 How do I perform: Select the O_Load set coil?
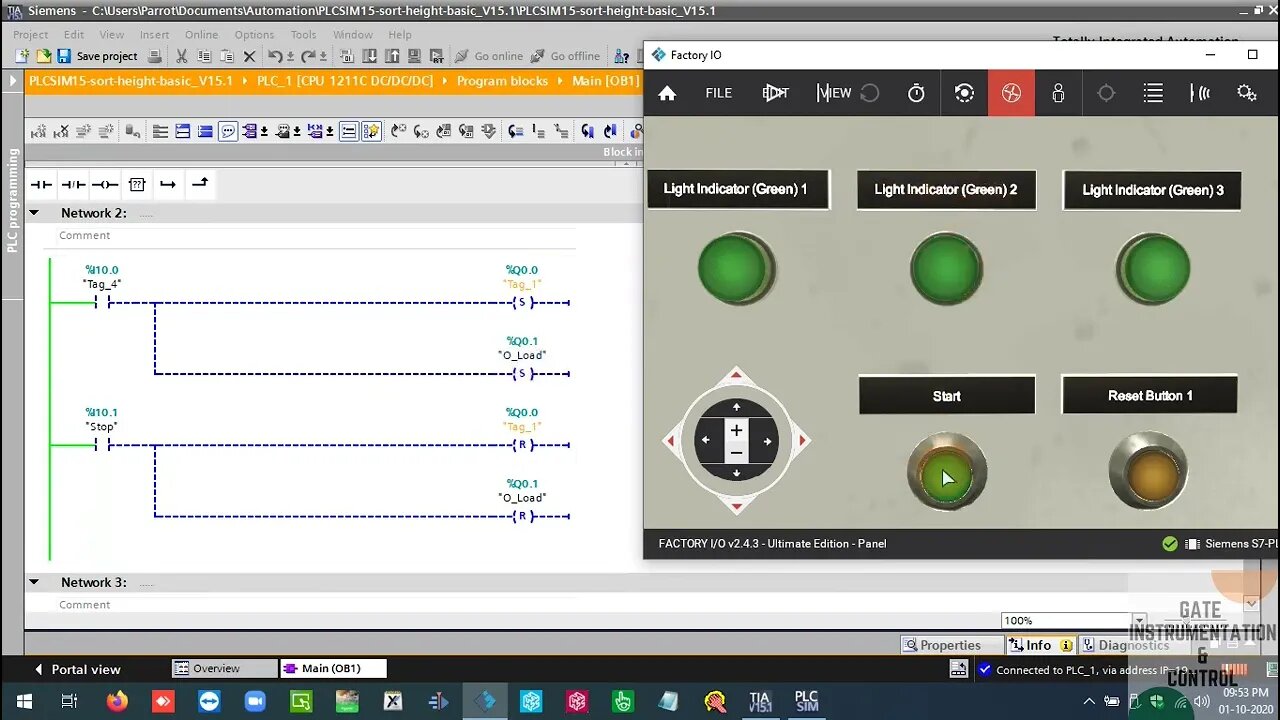(x=521, y=373)
